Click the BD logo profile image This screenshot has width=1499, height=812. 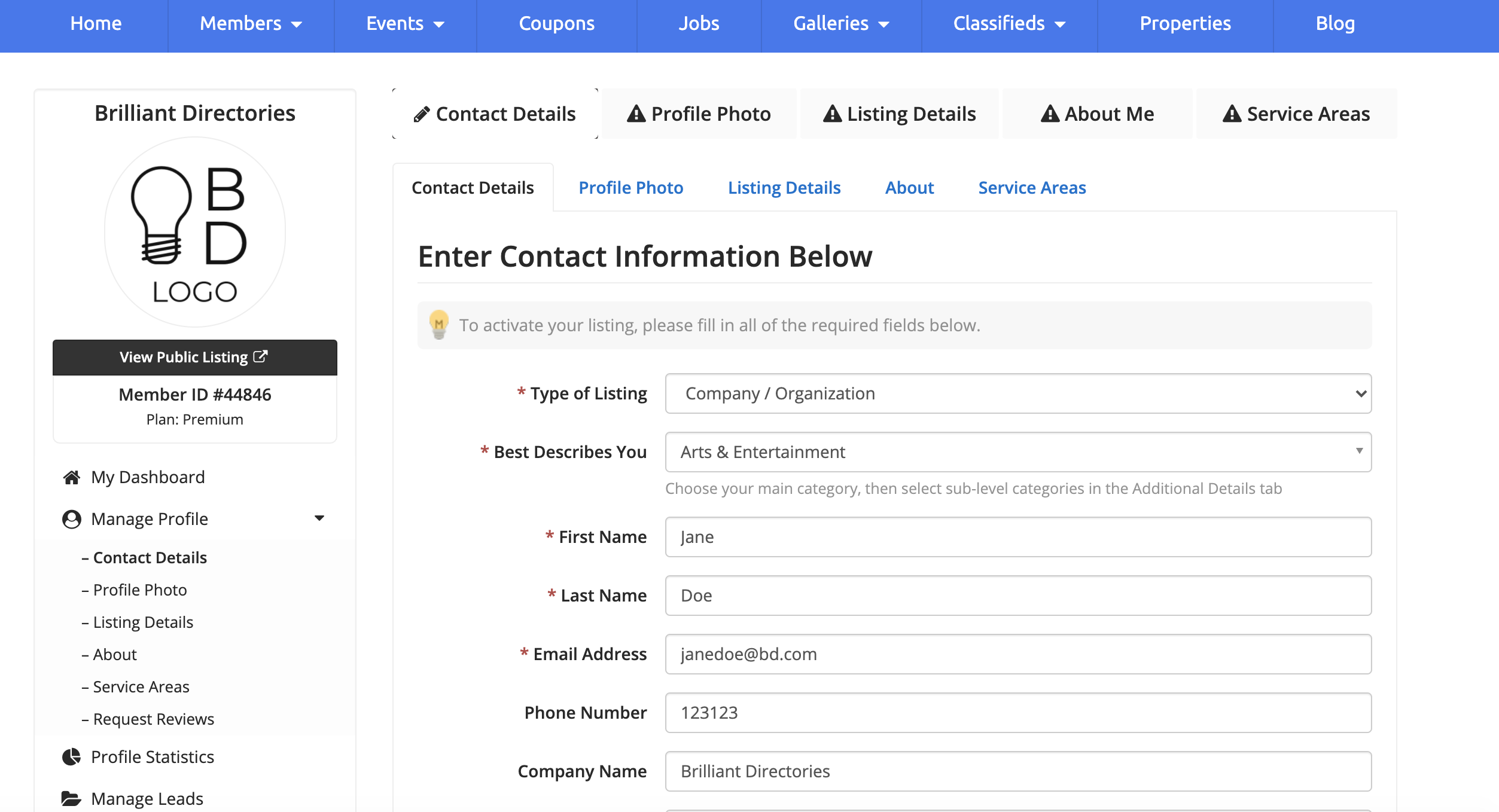click(195, 232)
